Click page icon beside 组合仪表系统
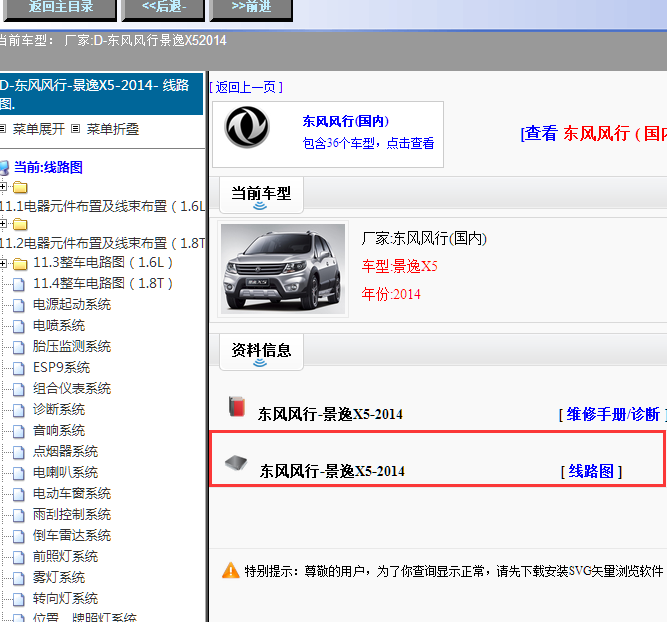This screenshot has width=667, height=622. tap(19, 389)
